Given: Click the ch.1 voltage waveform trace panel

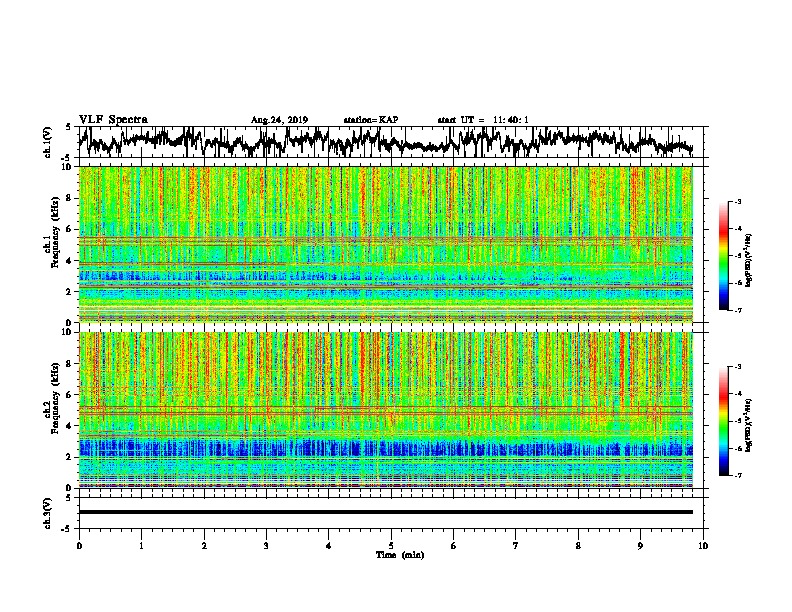Looking at the screenshot, I should pos(390,142).
